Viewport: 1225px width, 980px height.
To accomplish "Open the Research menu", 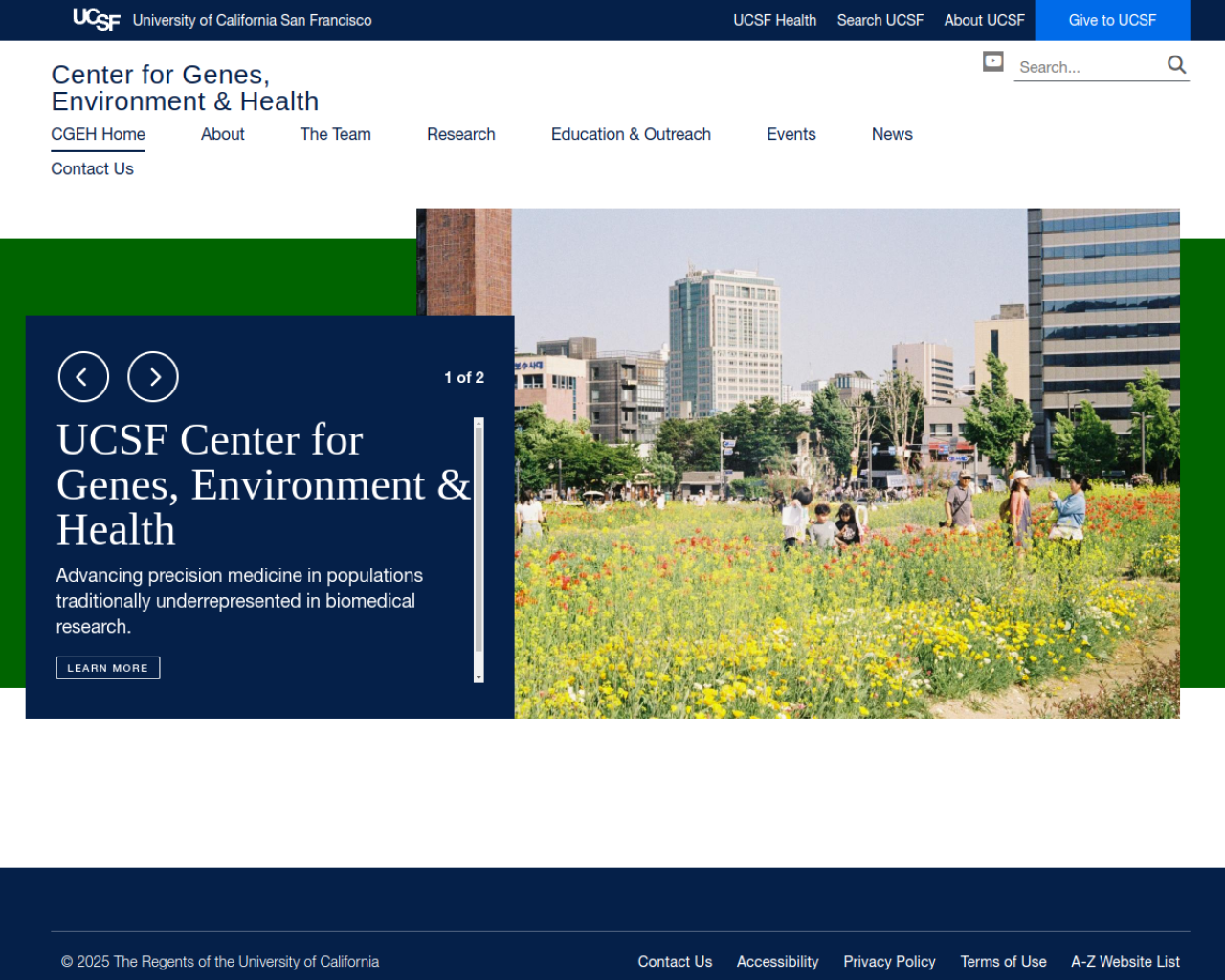I will (460, 134).
